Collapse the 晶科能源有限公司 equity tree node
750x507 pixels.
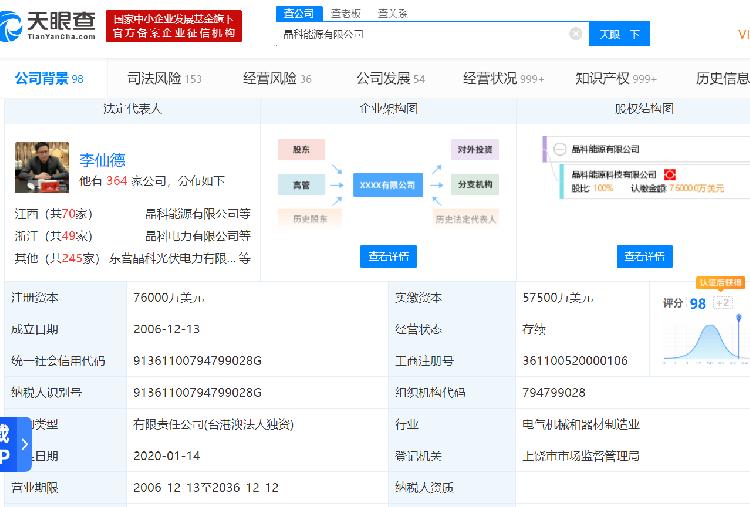coord(560,149)
